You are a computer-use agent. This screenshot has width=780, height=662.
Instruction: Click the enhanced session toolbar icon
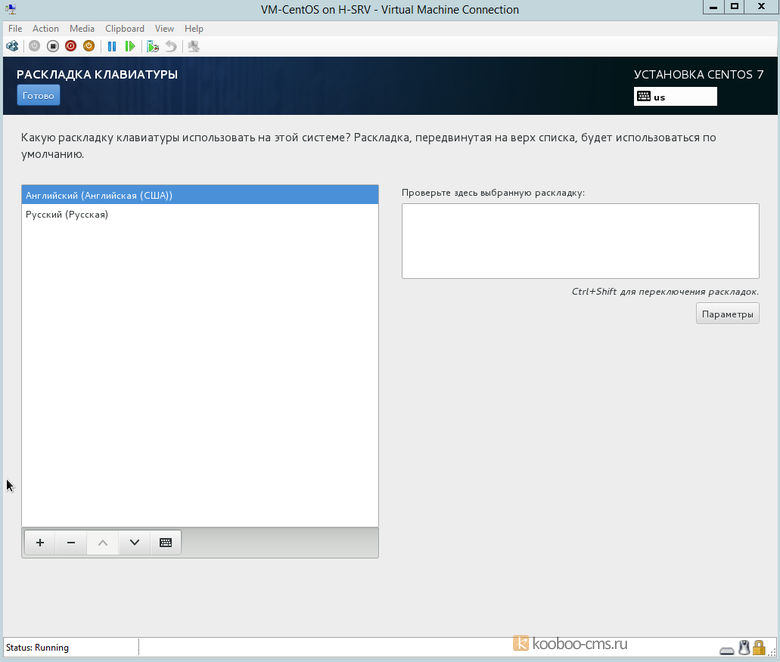point(194,46)
